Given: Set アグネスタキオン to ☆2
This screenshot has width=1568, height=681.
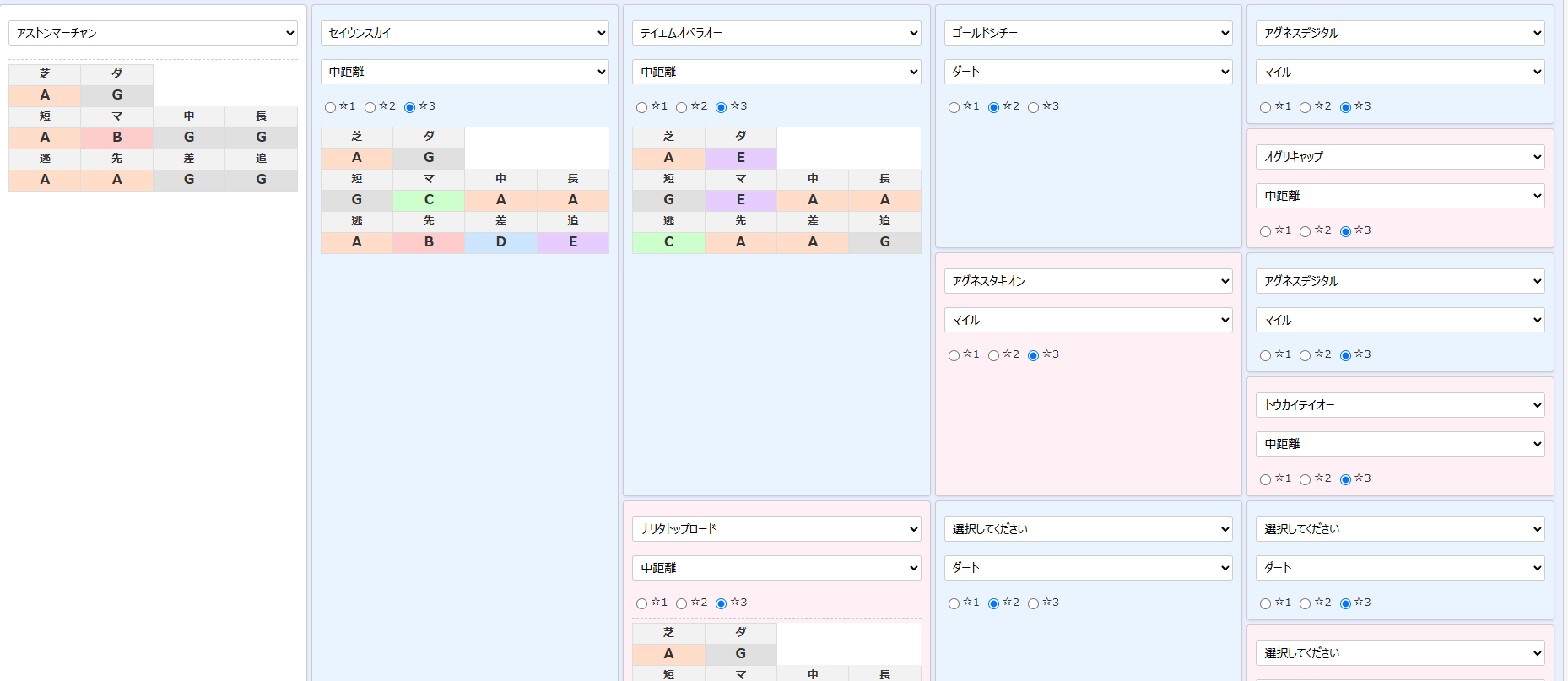Looking at the screenshot, I should [x=993, y=355].
